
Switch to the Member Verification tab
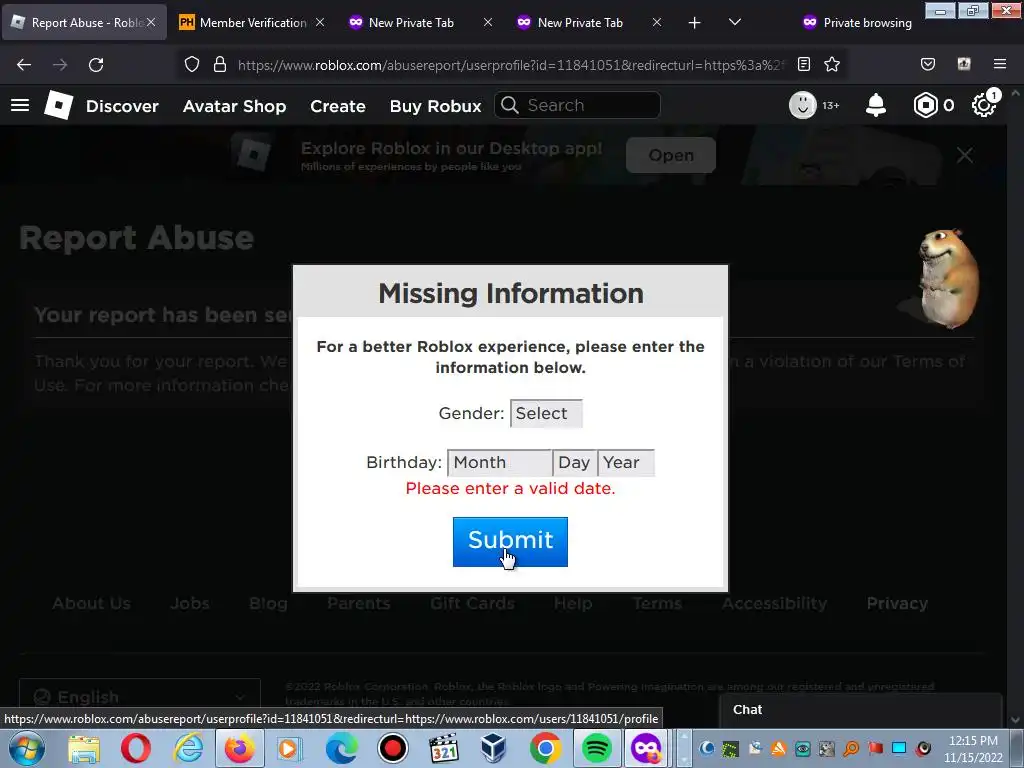click(x=252, y=22)
